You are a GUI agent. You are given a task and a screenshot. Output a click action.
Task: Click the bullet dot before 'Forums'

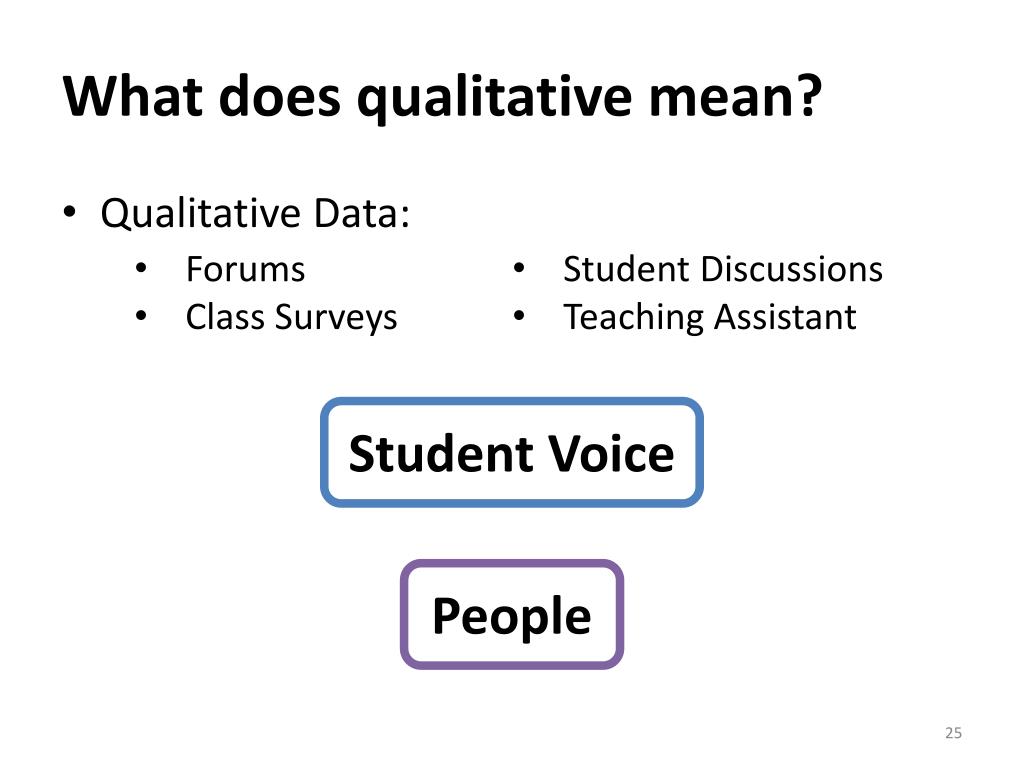141,268
